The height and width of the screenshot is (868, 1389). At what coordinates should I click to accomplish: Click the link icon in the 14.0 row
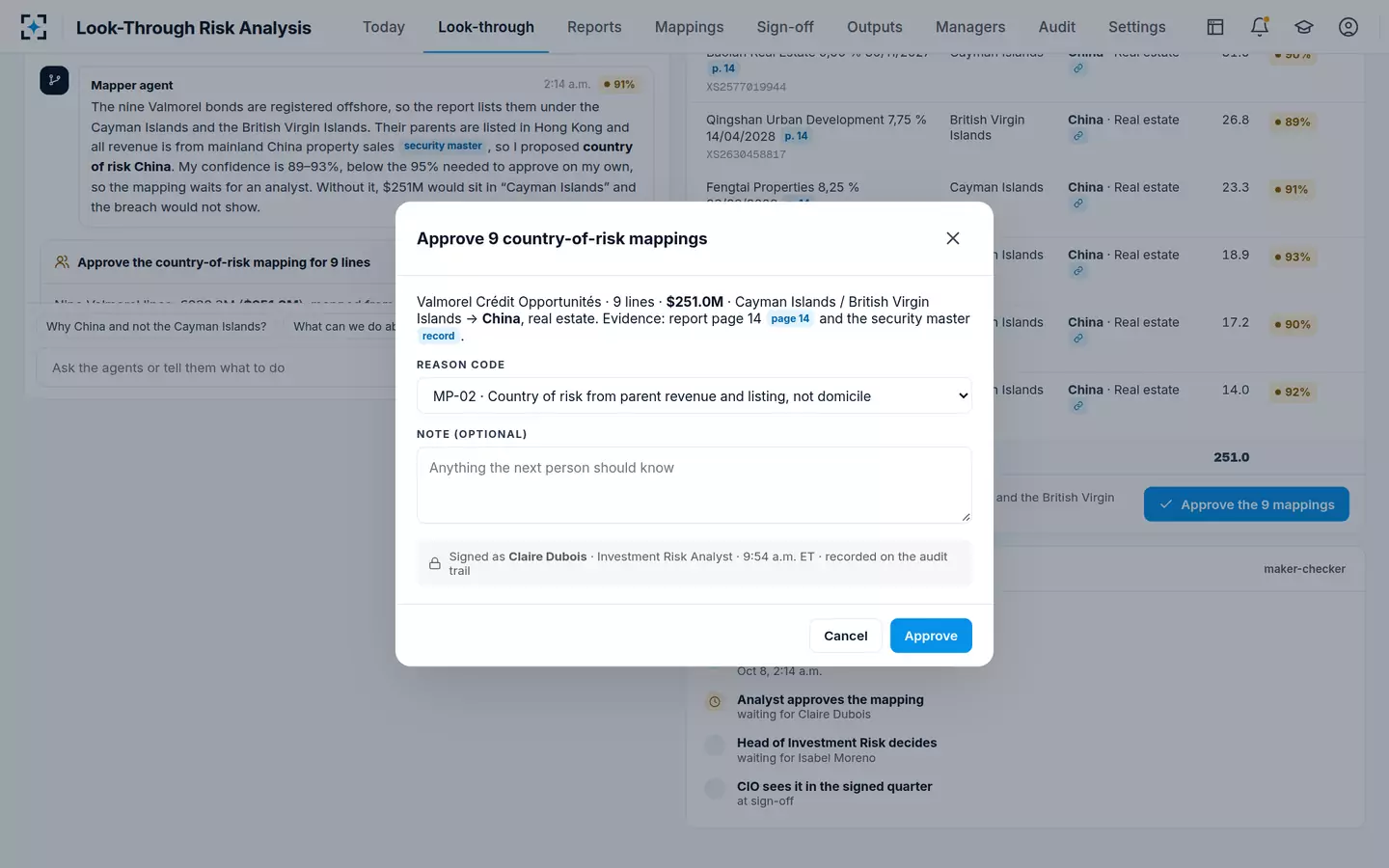pos(1078,406)
